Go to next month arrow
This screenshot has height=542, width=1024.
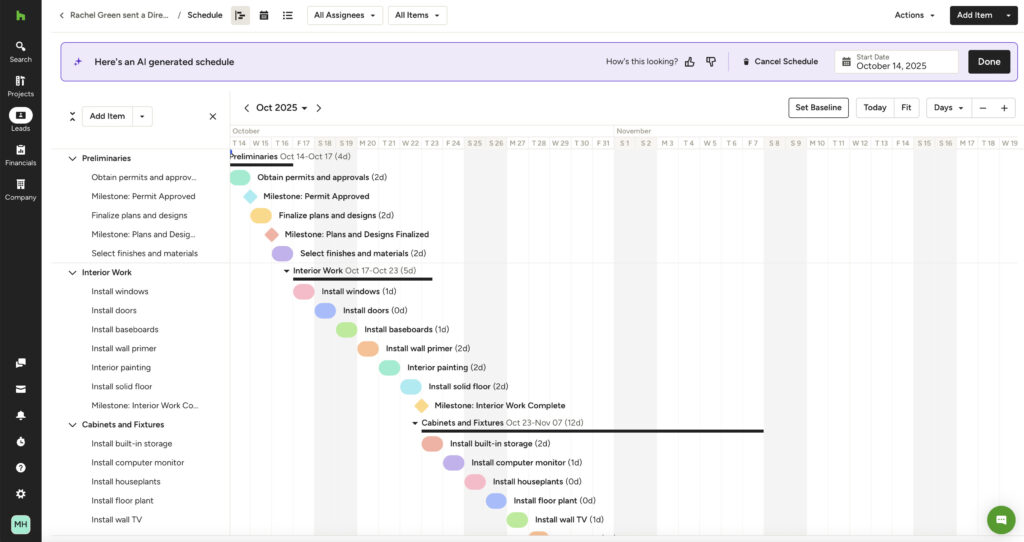(x=319, y=108)
